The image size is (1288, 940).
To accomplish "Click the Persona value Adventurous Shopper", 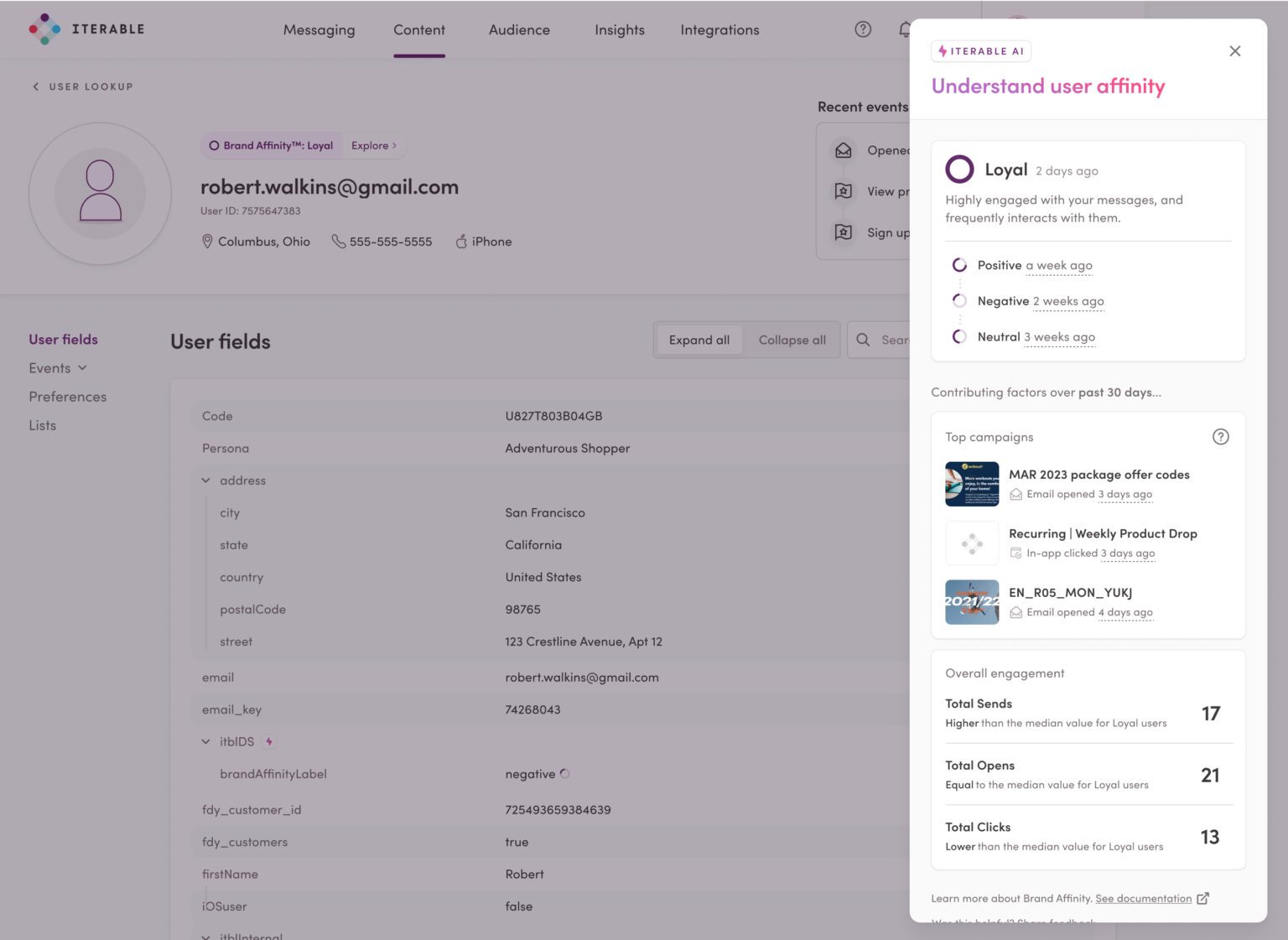I will (x=568, y=449).
